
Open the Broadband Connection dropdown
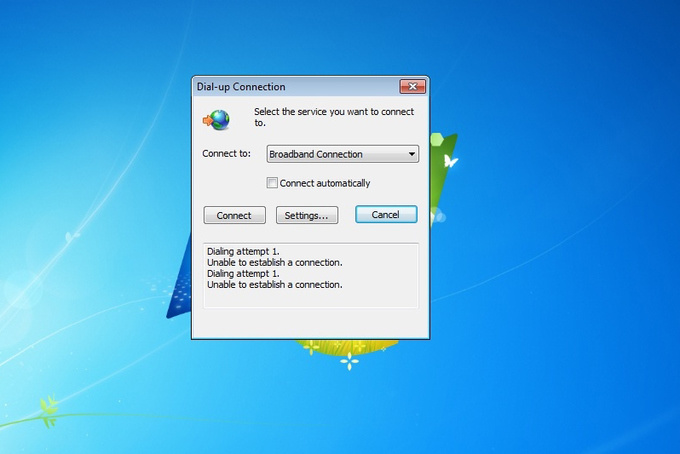[343, 154]
